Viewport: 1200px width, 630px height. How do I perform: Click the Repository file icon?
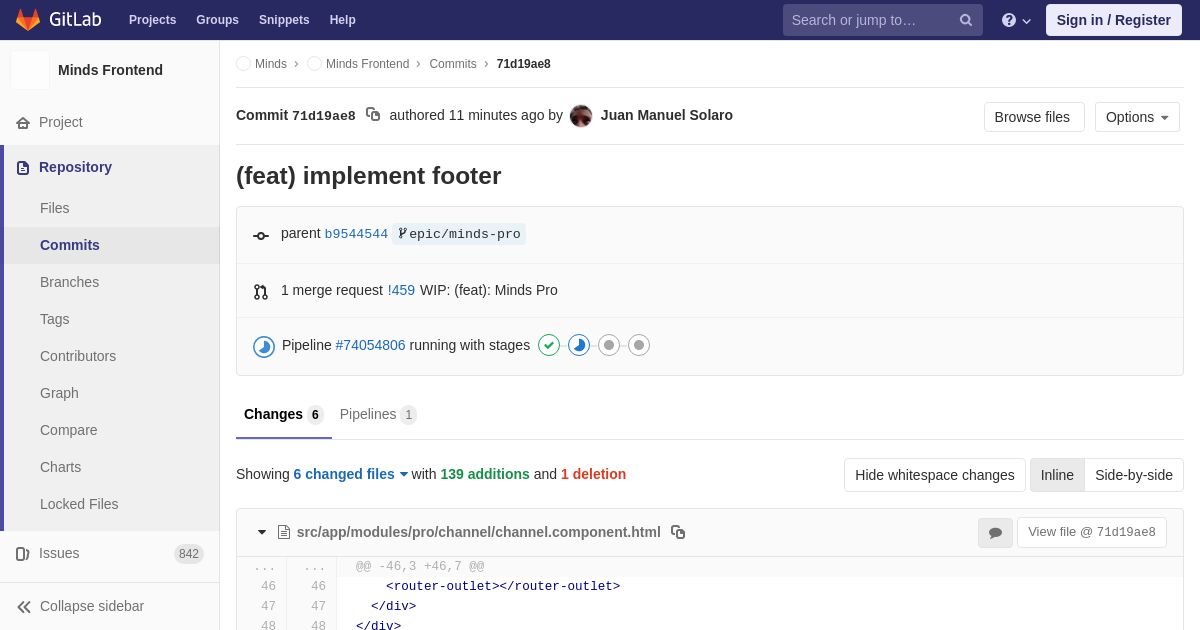click(x=23, y=168)
